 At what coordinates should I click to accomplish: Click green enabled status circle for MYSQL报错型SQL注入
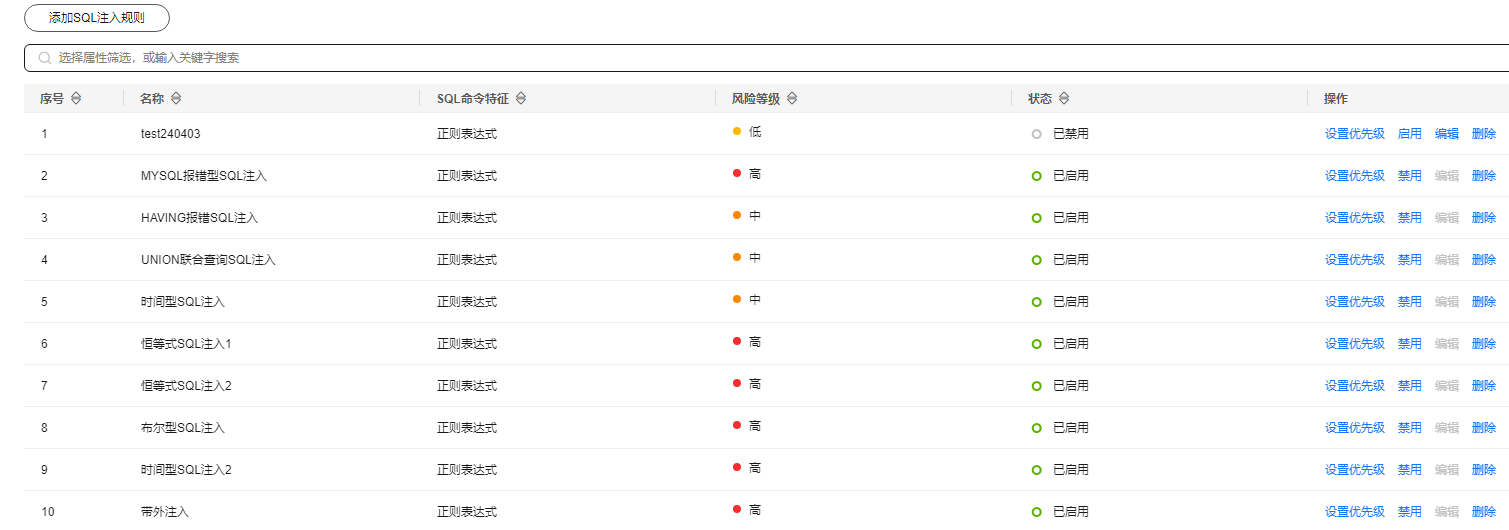[1037, 176]
